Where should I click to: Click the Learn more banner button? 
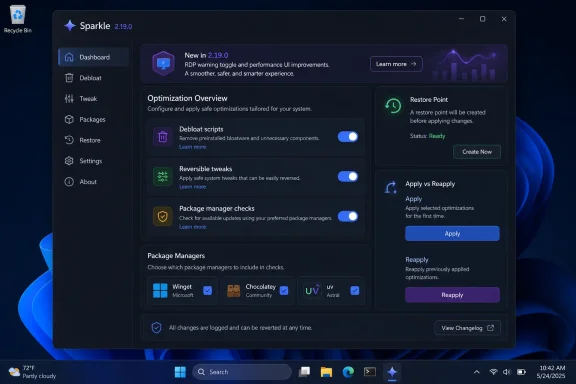pyautogui.click(x=396, y=64)
